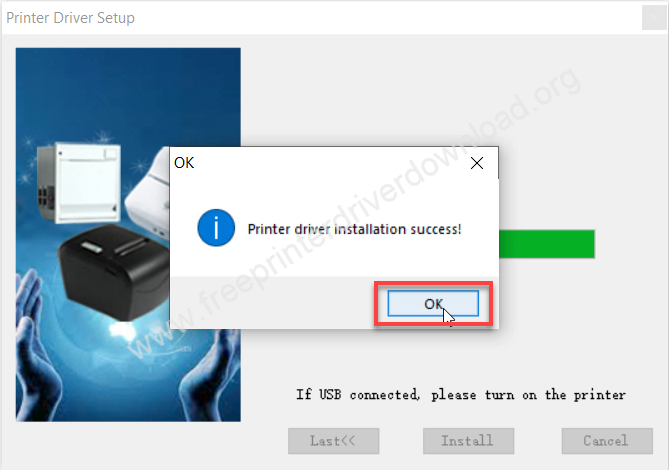669x470 pixels.
Task: Click the glowing light orb between the hands
Action: point(122,329)
